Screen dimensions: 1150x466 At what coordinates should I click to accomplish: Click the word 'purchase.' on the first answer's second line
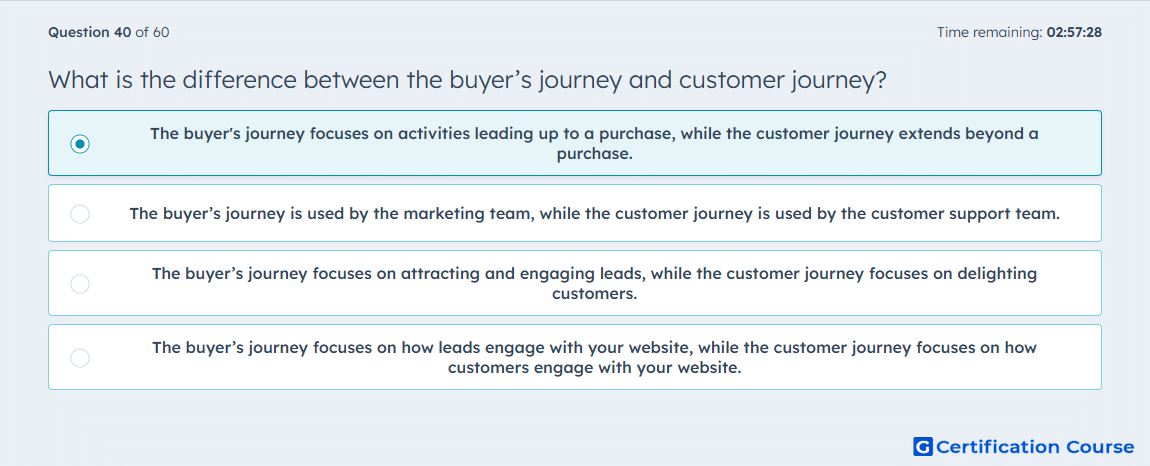tap(594, 155)
